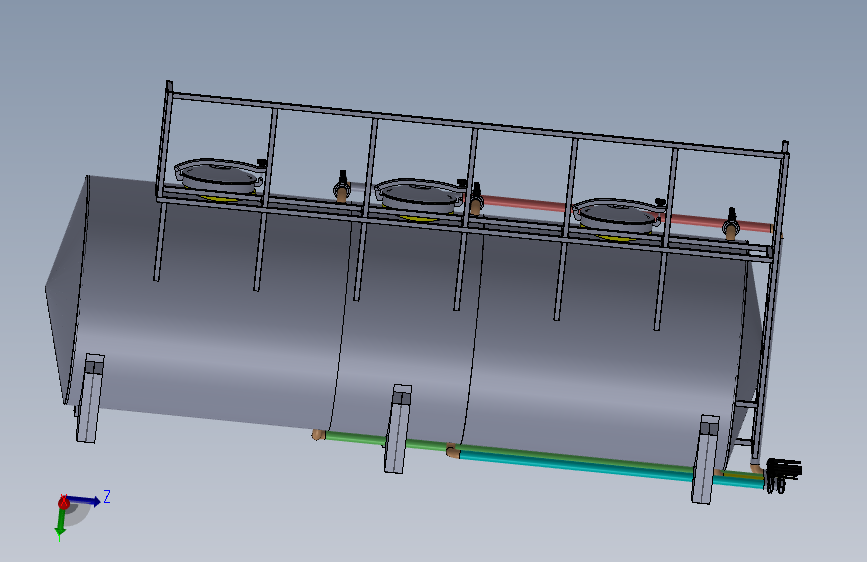
Task: Select the middle support leg of the tank
Action: [398, 429]
